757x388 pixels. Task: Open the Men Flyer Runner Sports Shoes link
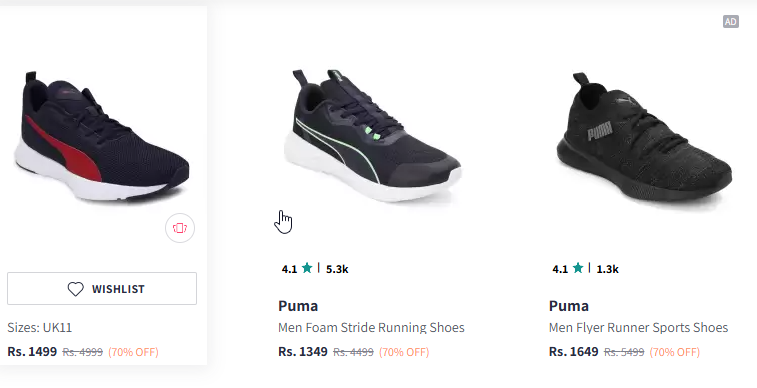coord(638,328)
